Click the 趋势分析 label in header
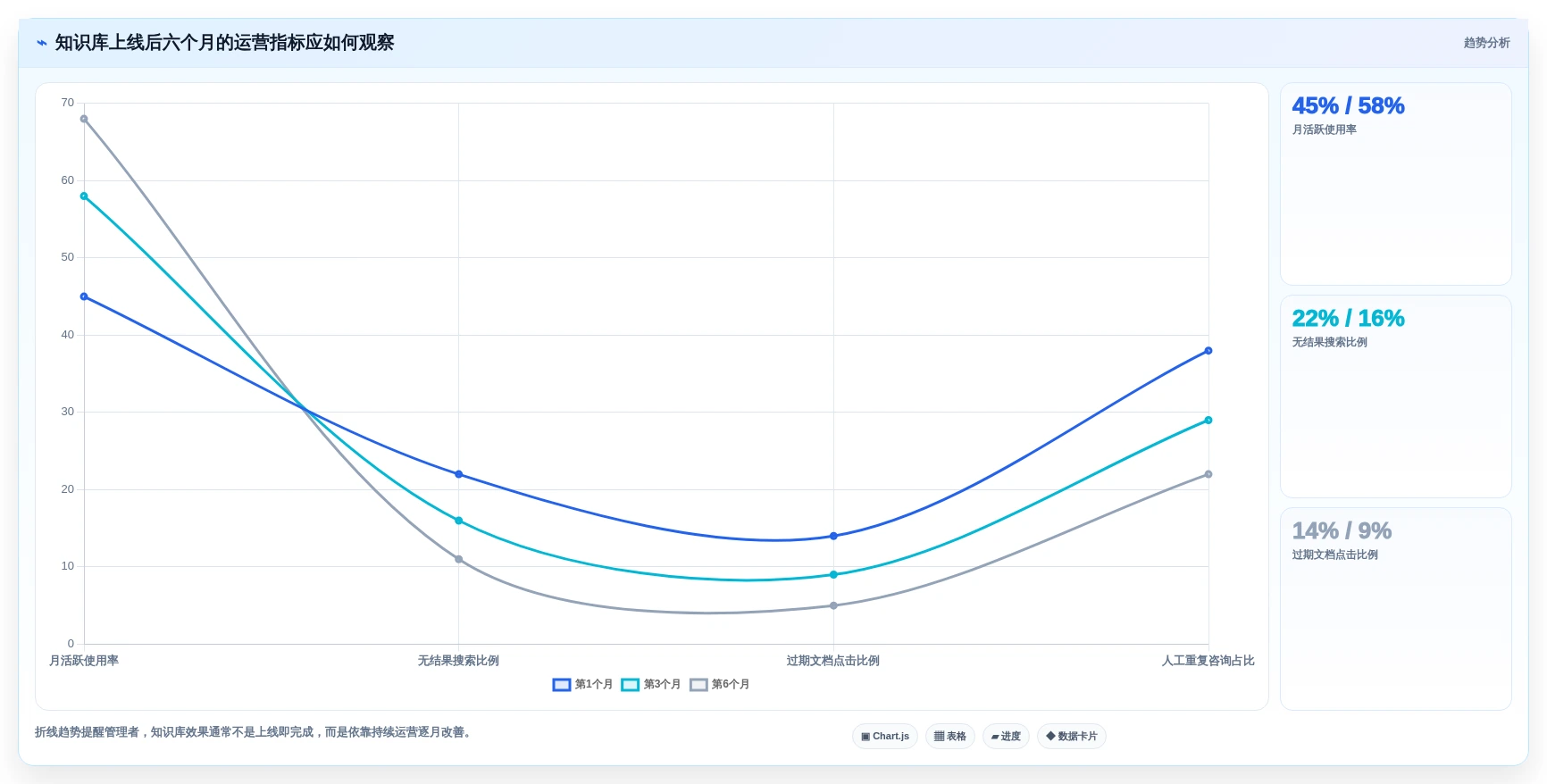 click(1486, 43)
